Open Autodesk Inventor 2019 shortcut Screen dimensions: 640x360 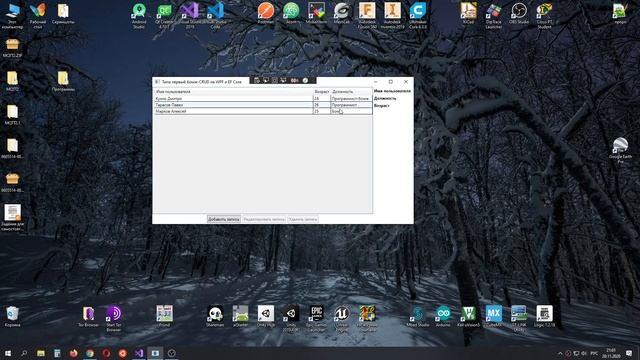[x=393, y=16]
